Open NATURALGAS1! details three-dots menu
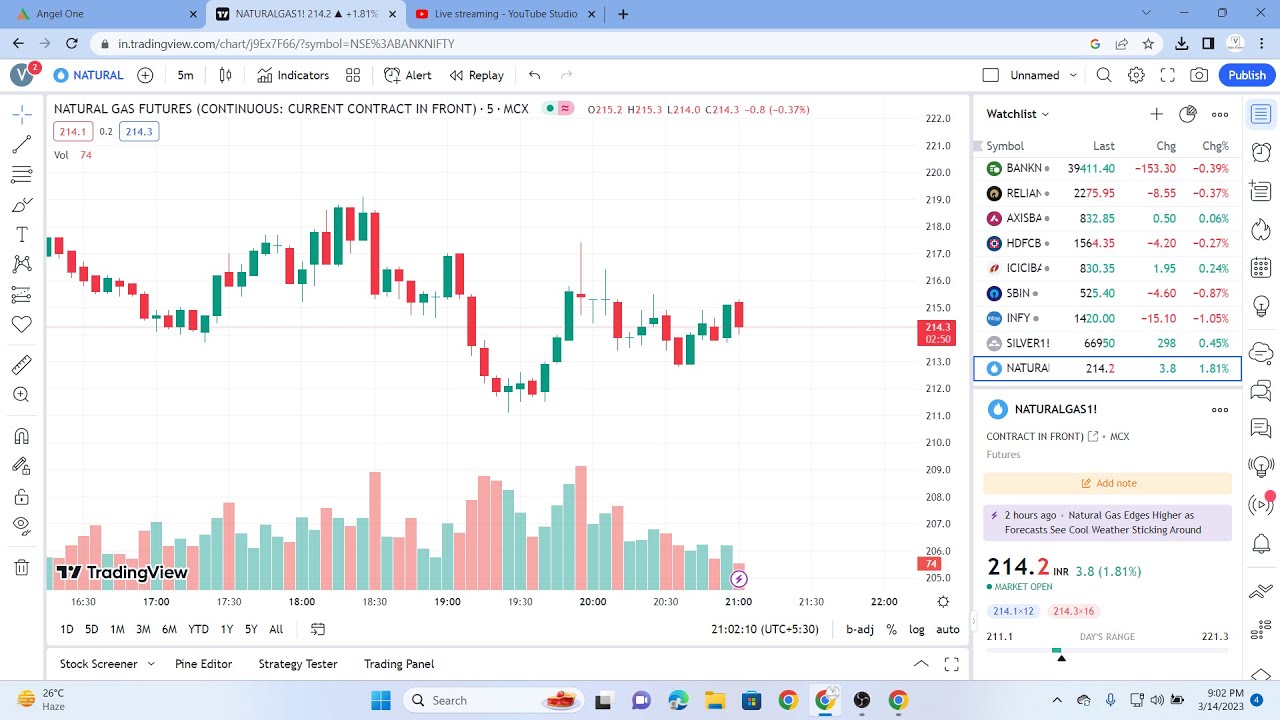This screenshot has width=1280, height=720. click(x=1220, y=409)
